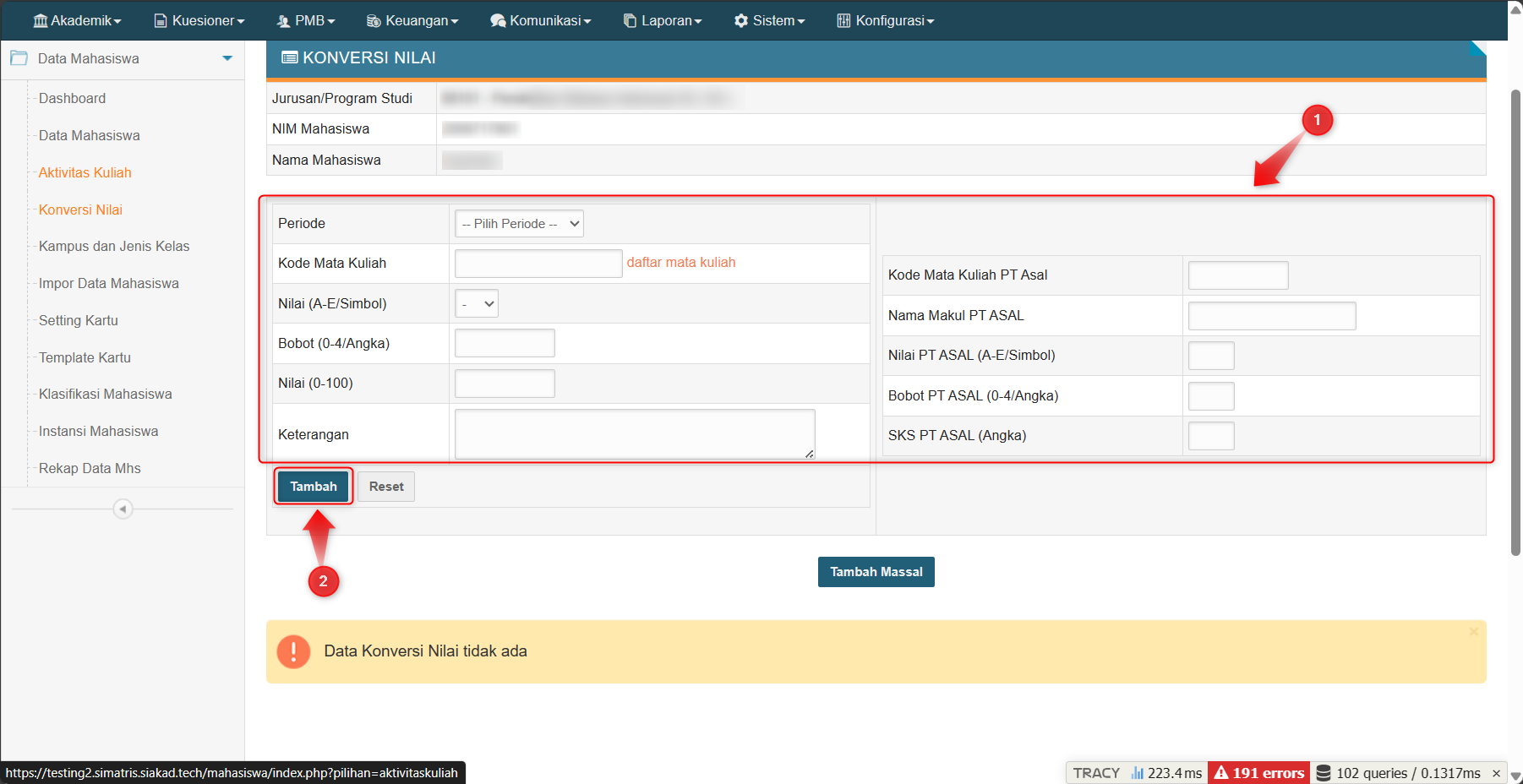Click the Keterangan text area

pyautogui.click(x=634, y=434)
